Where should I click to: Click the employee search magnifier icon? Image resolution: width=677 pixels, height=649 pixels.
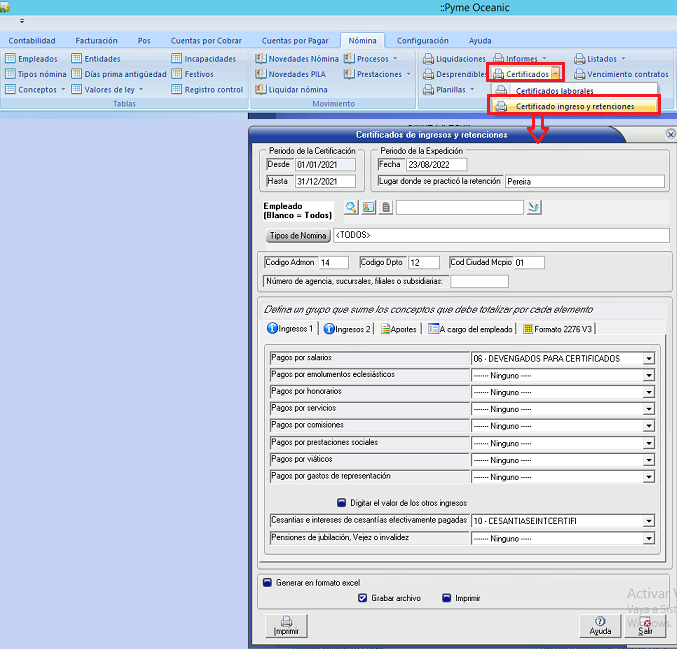(351, 207)
